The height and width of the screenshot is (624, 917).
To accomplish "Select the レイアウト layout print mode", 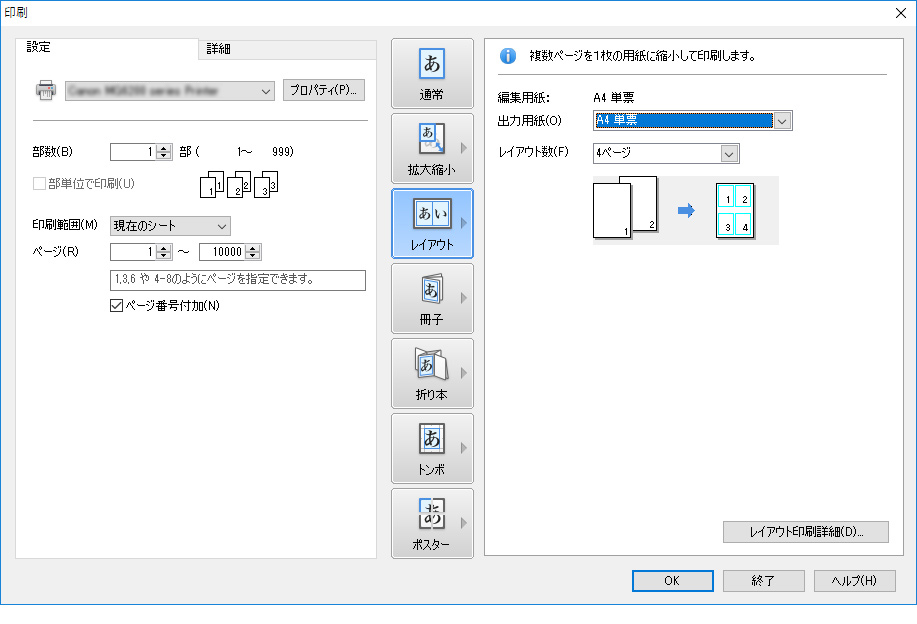I will [x=432, y=223].
